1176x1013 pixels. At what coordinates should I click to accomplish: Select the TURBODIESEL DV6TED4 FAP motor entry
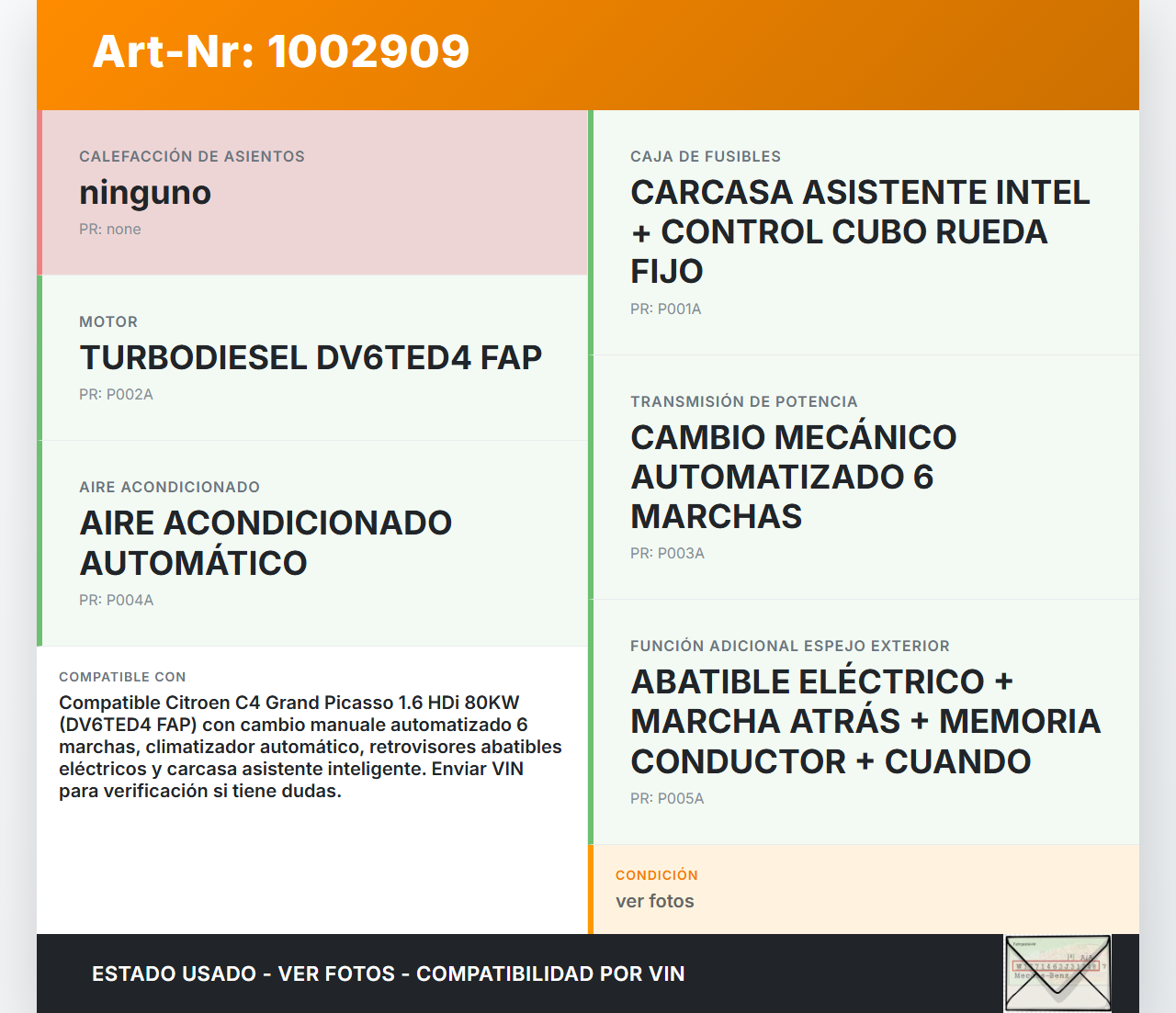pyautogui.click(x=311, y=358)
